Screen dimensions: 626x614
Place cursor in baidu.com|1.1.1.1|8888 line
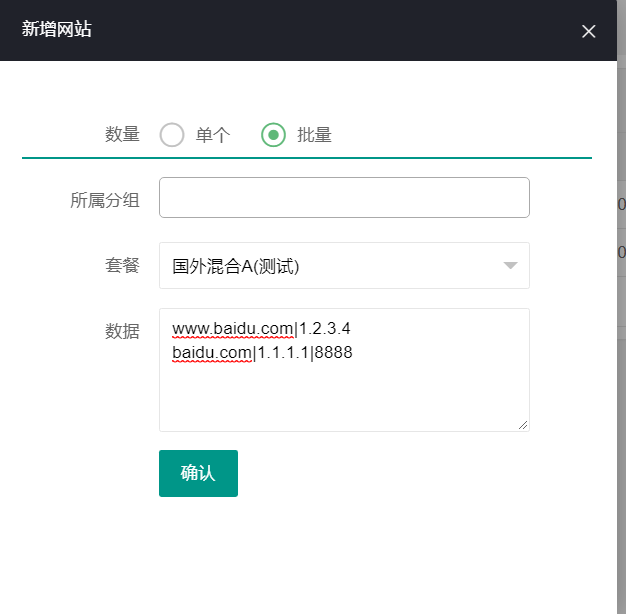(262, 353)
